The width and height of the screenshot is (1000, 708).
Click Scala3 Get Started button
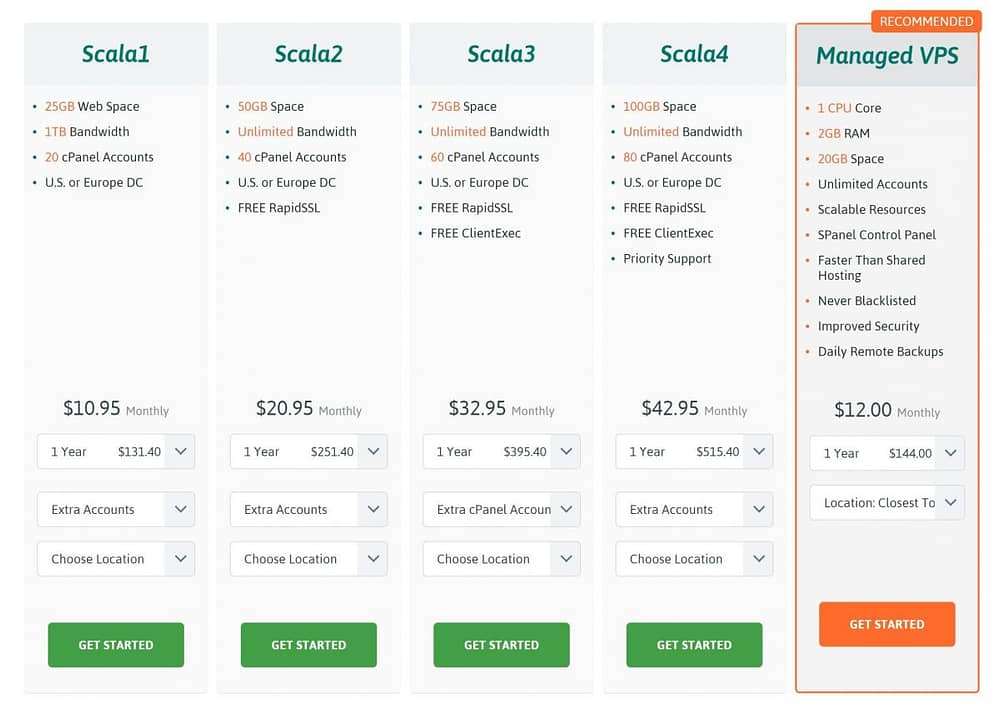pyautogui.click(x=501, y=645)
